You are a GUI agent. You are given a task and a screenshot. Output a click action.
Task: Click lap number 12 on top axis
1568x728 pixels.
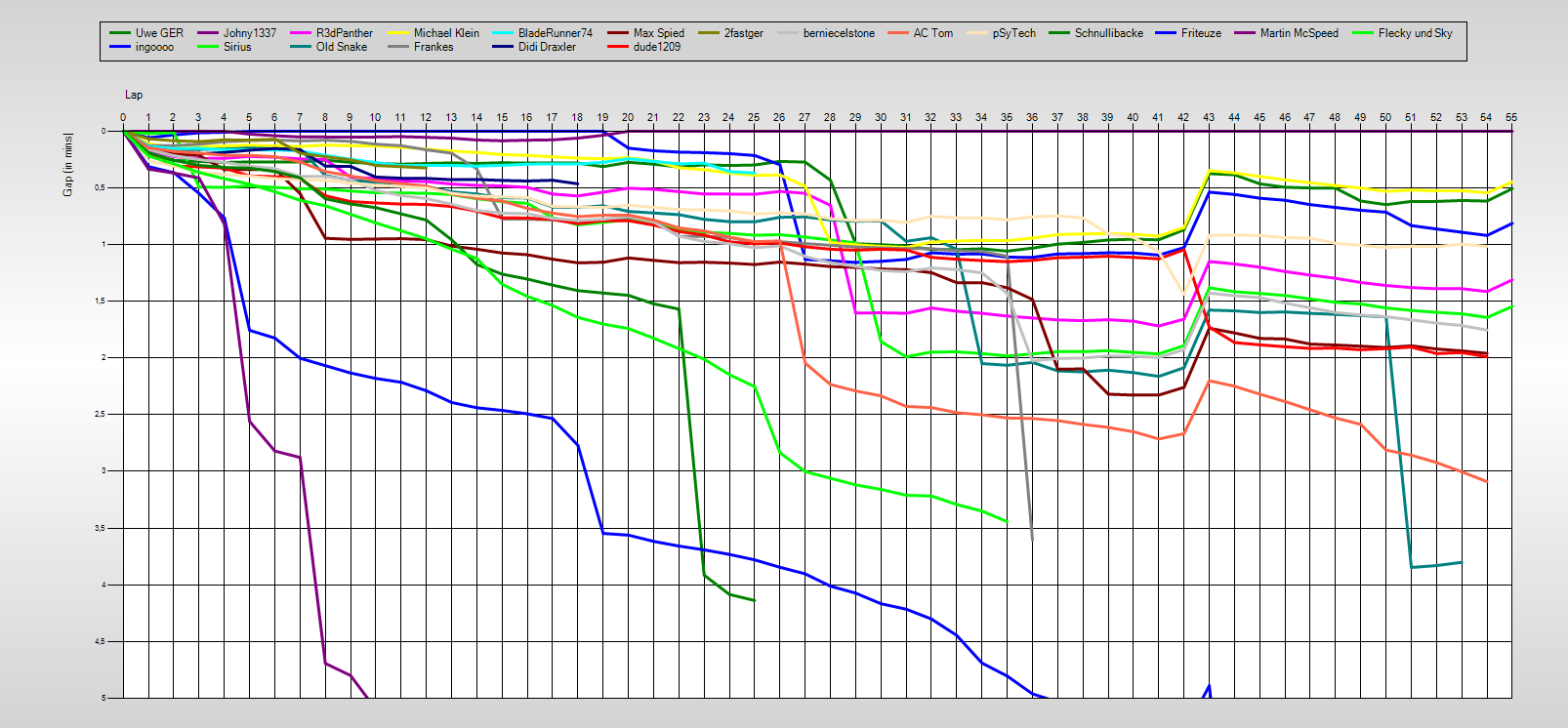coord(426,117)
